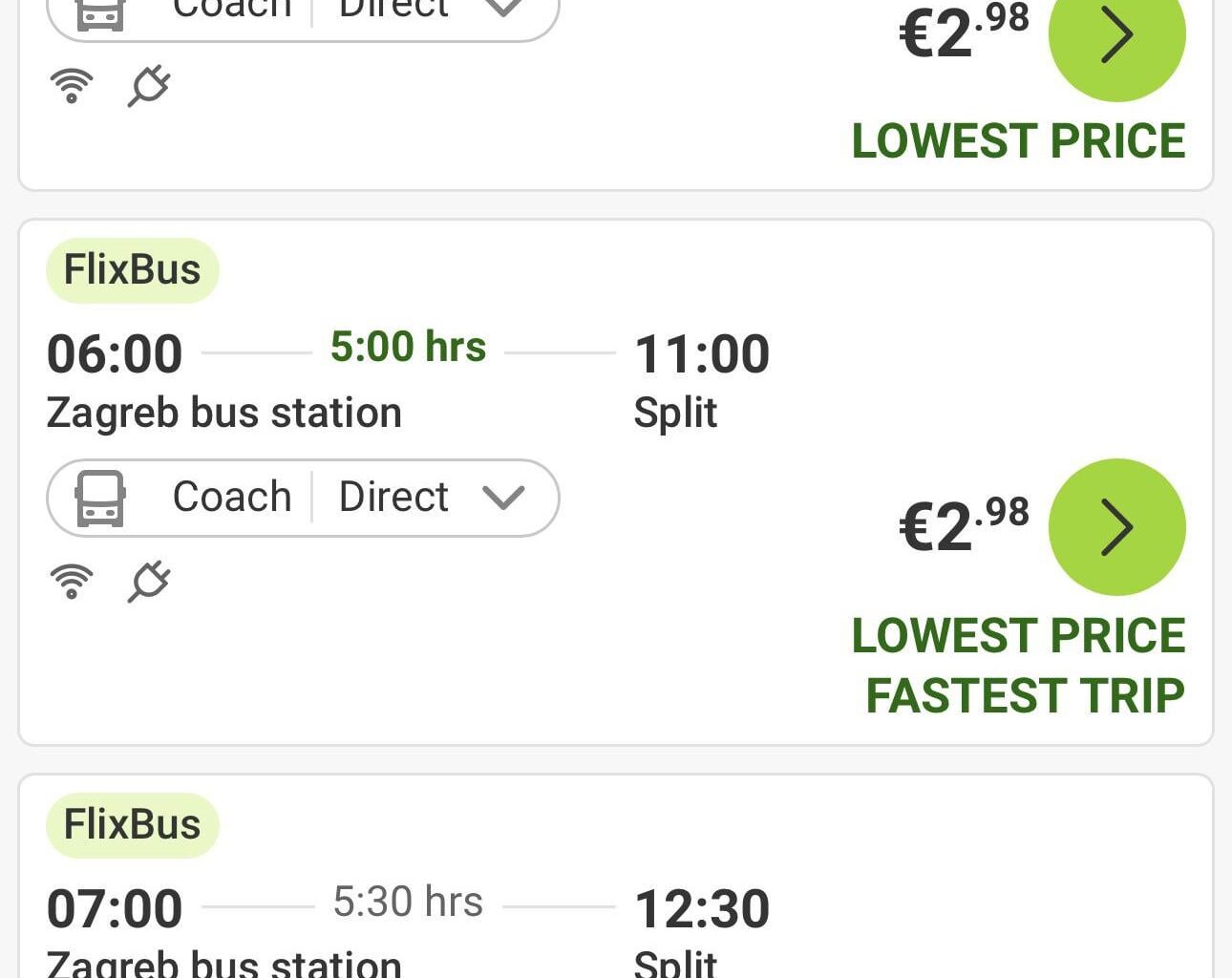This screenshot has height=978, width=1232.
Task: Select Zagreb bus station on the 06:00 trip
Action: 223,413
